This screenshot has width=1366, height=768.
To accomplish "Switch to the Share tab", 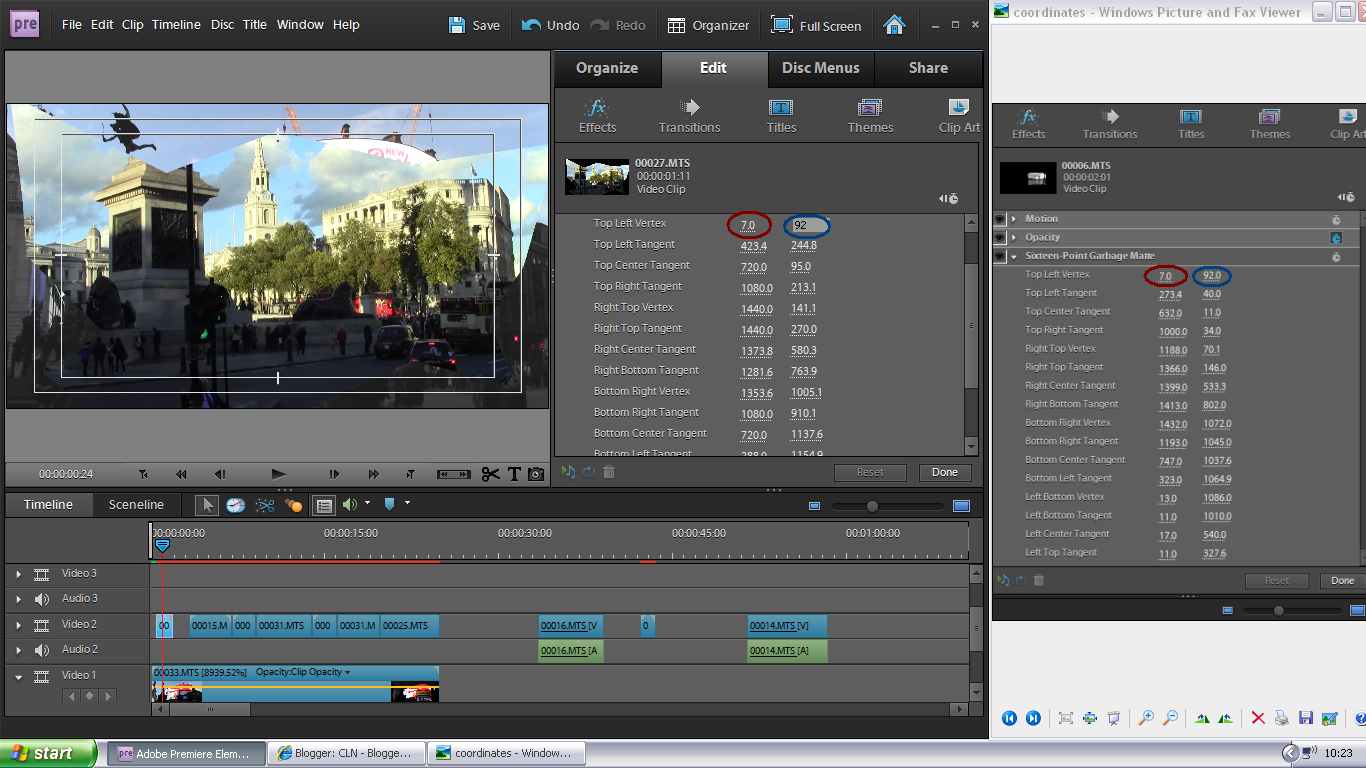I will point(928,68).
